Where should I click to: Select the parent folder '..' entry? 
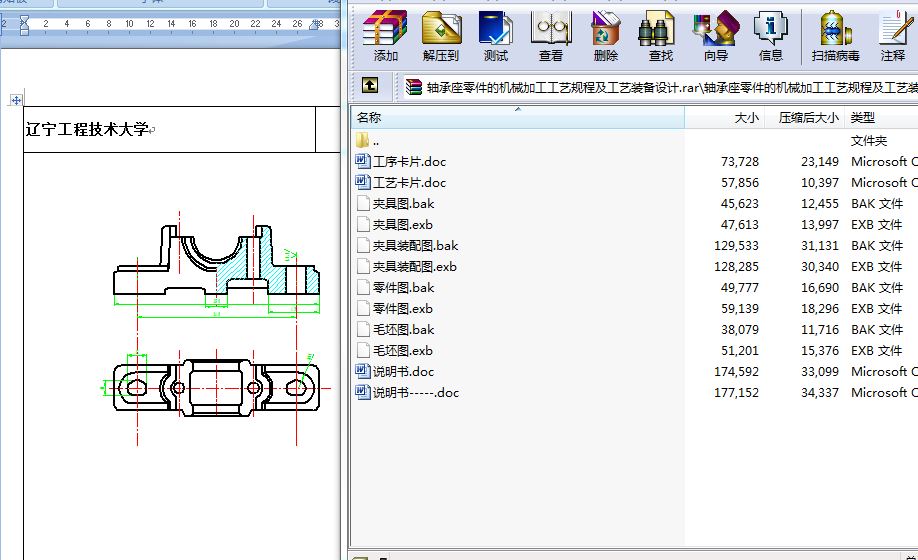click(x=368, y=140)
